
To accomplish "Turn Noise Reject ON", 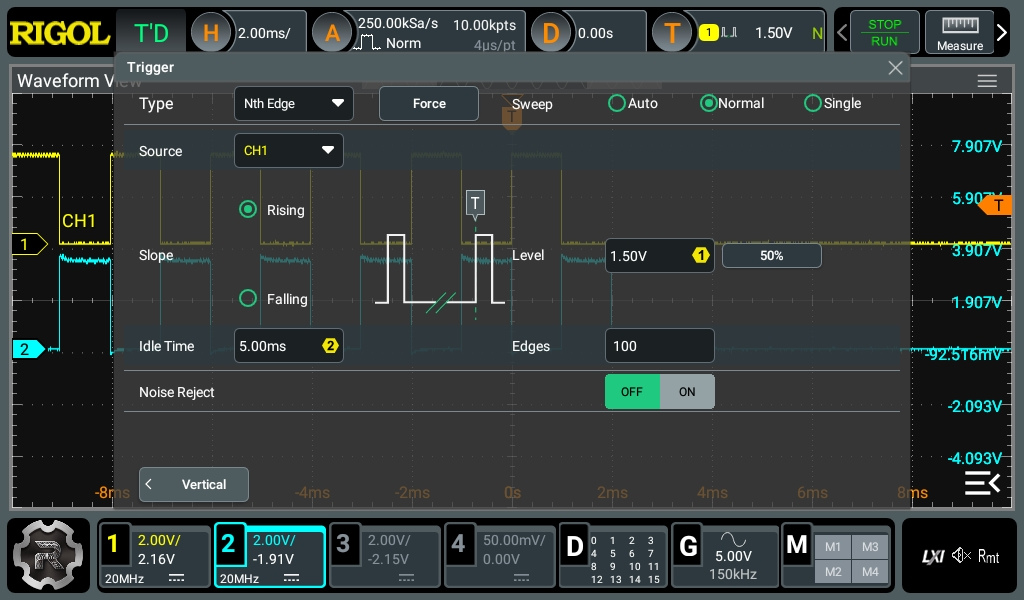I will (687, 392).
